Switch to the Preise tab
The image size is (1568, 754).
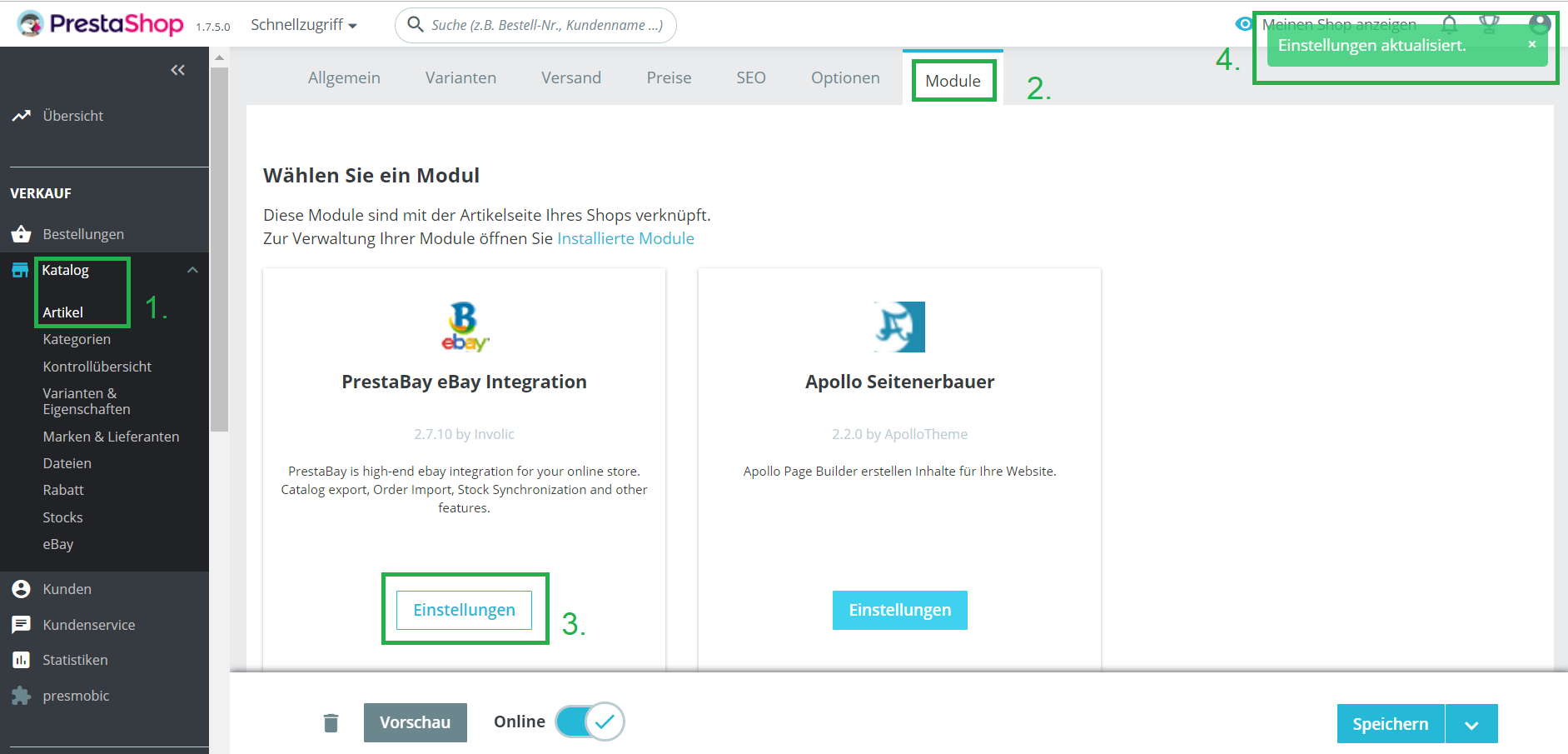(669, 77)
